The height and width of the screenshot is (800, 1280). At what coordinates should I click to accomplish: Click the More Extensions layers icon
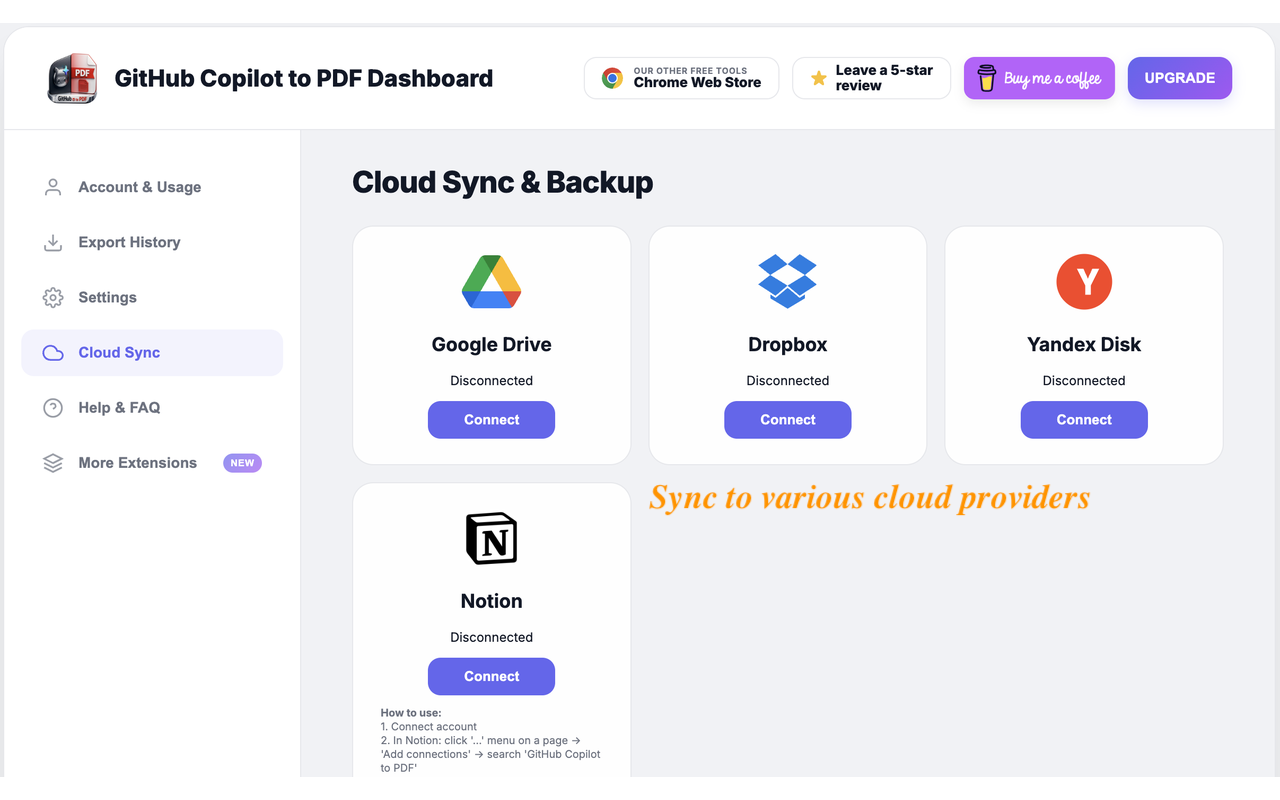tap(53, 463)
